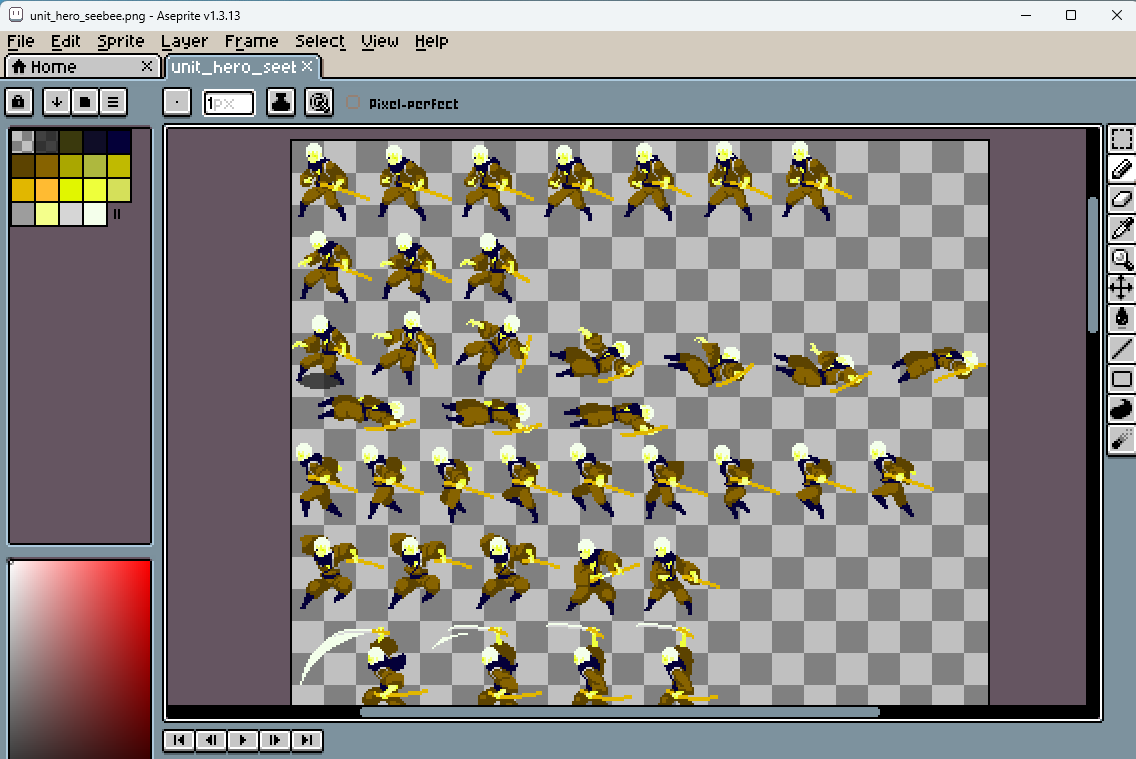
Task: Select the Pencil tool
Action: click(x=1122, y=170)
